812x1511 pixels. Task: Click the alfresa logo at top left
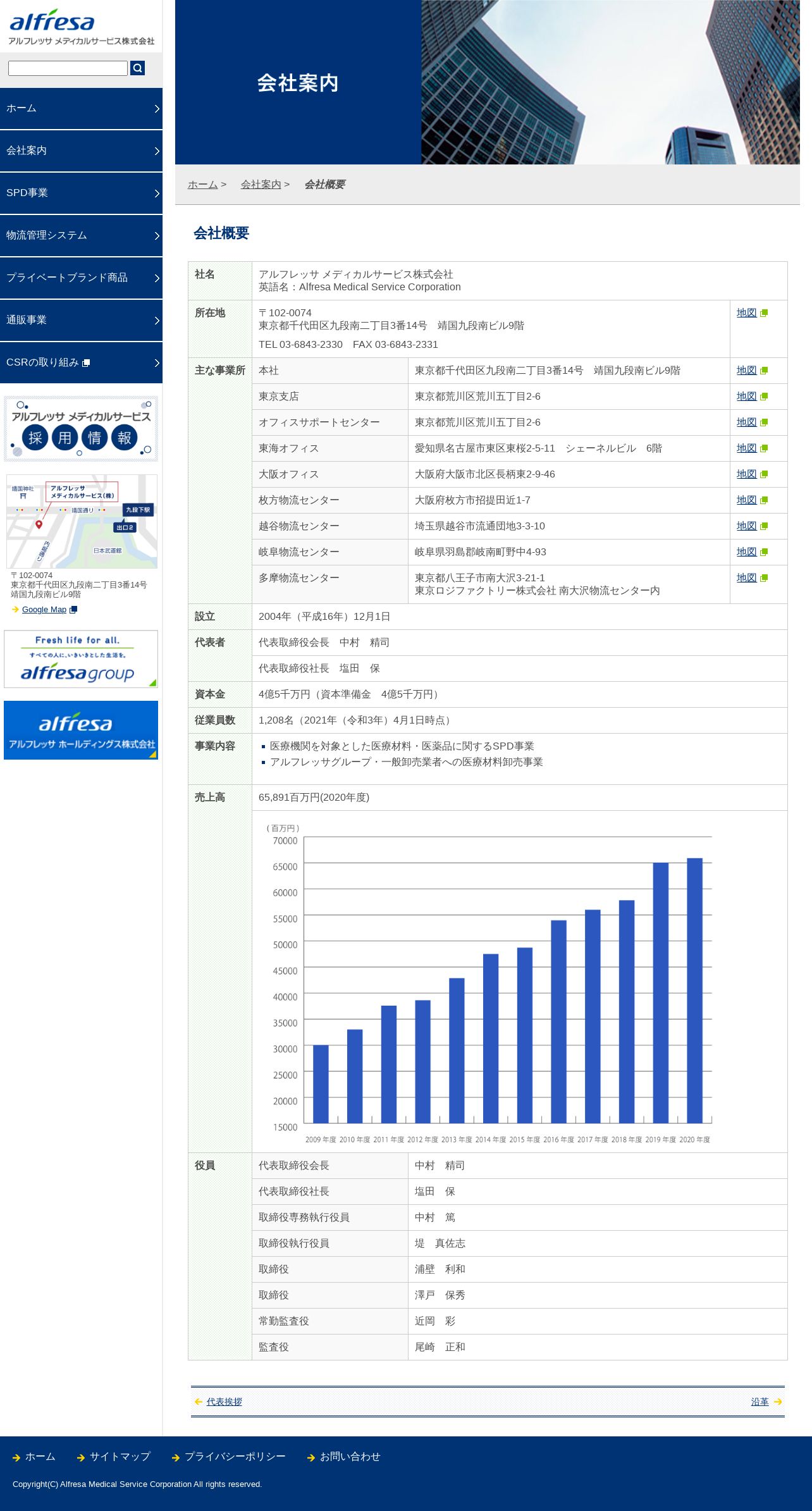coord(81,27)
